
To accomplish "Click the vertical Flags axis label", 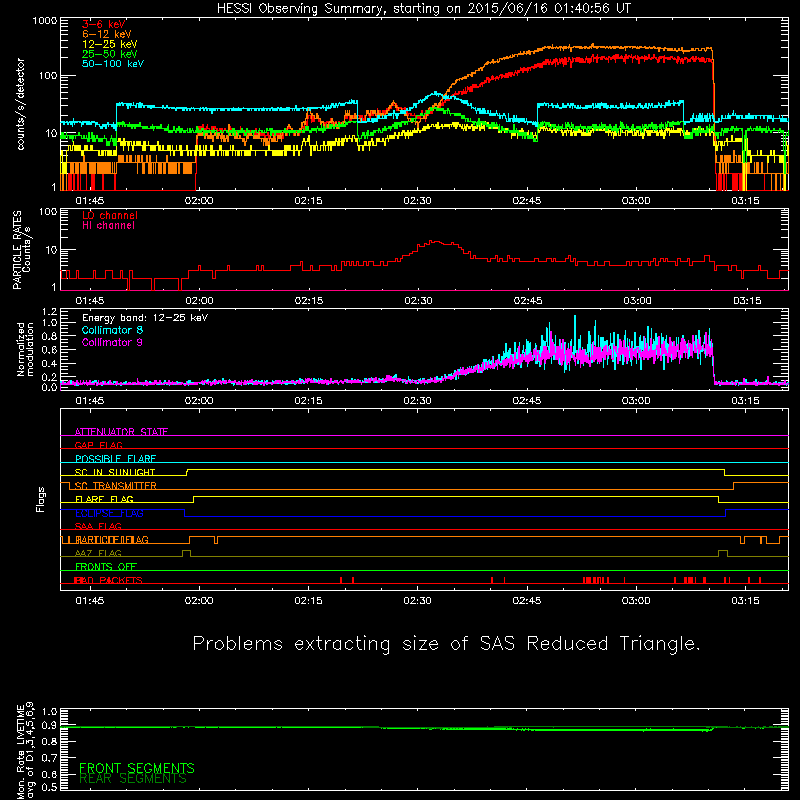I will [41, 499].
